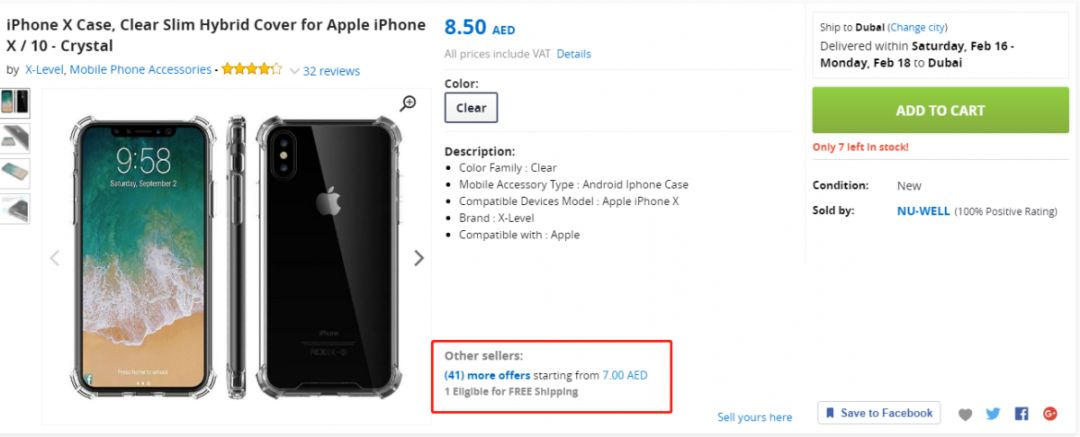Click Sell yours here link
The height and width of the screenshot is (437, 1080).
click(x=755, y=417)
